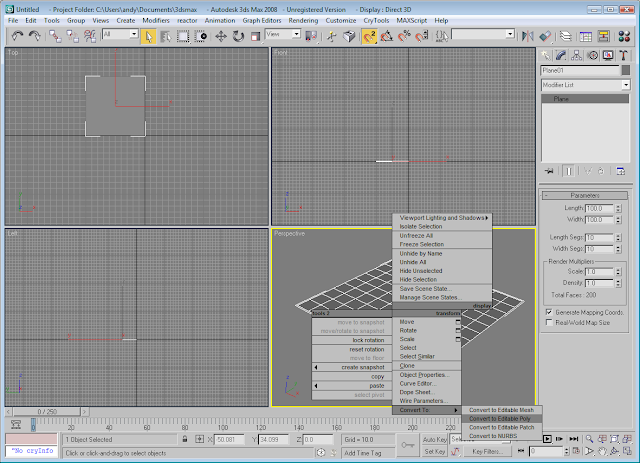Activate the Select Object arrow tool
The width and height of the screenshot is (640, 463).
click(x=149, y=36)
